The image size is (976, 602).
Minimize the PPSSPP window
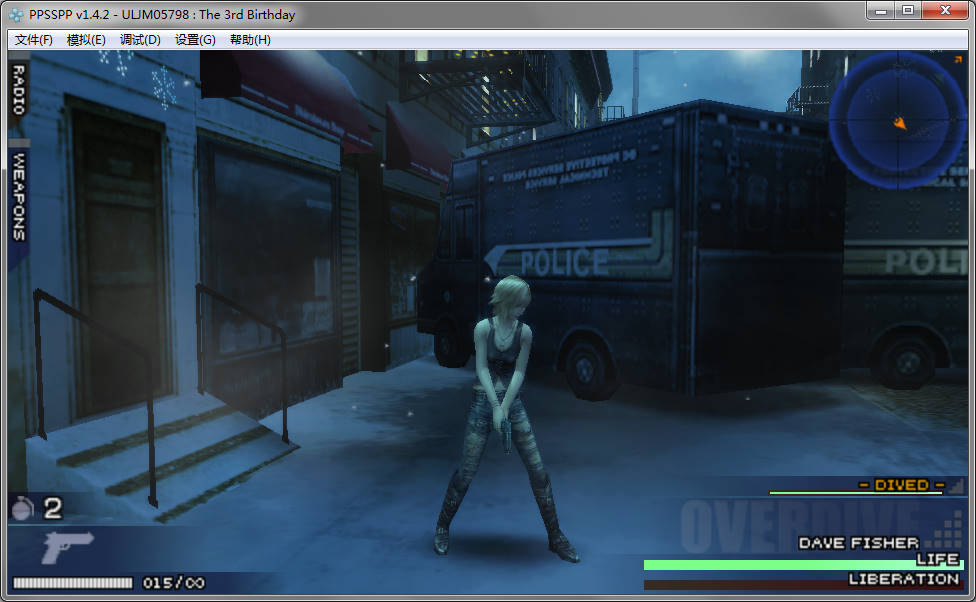(x=881, y=11)
